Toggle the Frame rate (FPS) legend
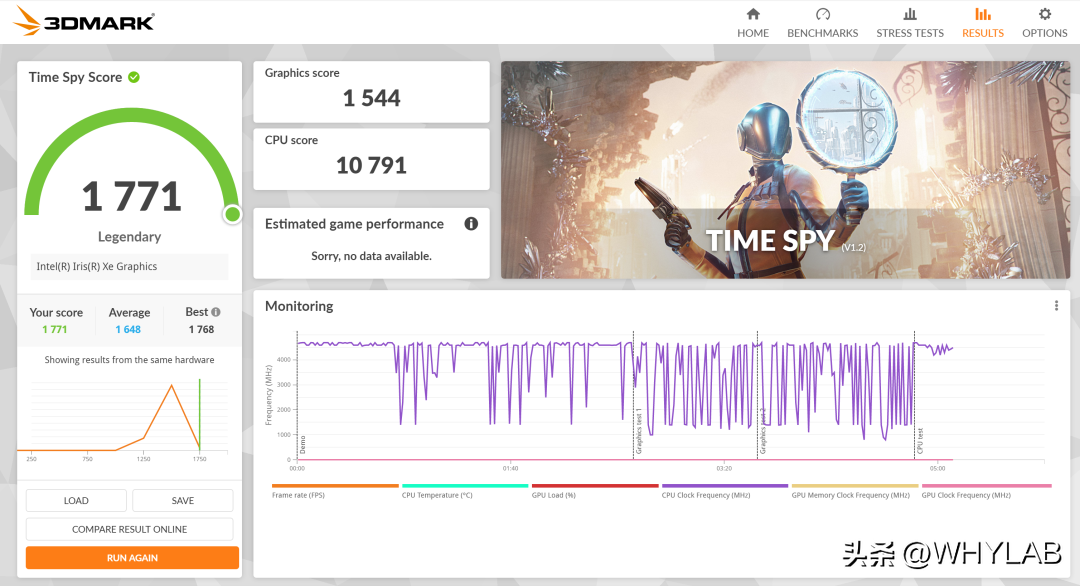The width and height of the screenshot is (1080, 586). 335,491
